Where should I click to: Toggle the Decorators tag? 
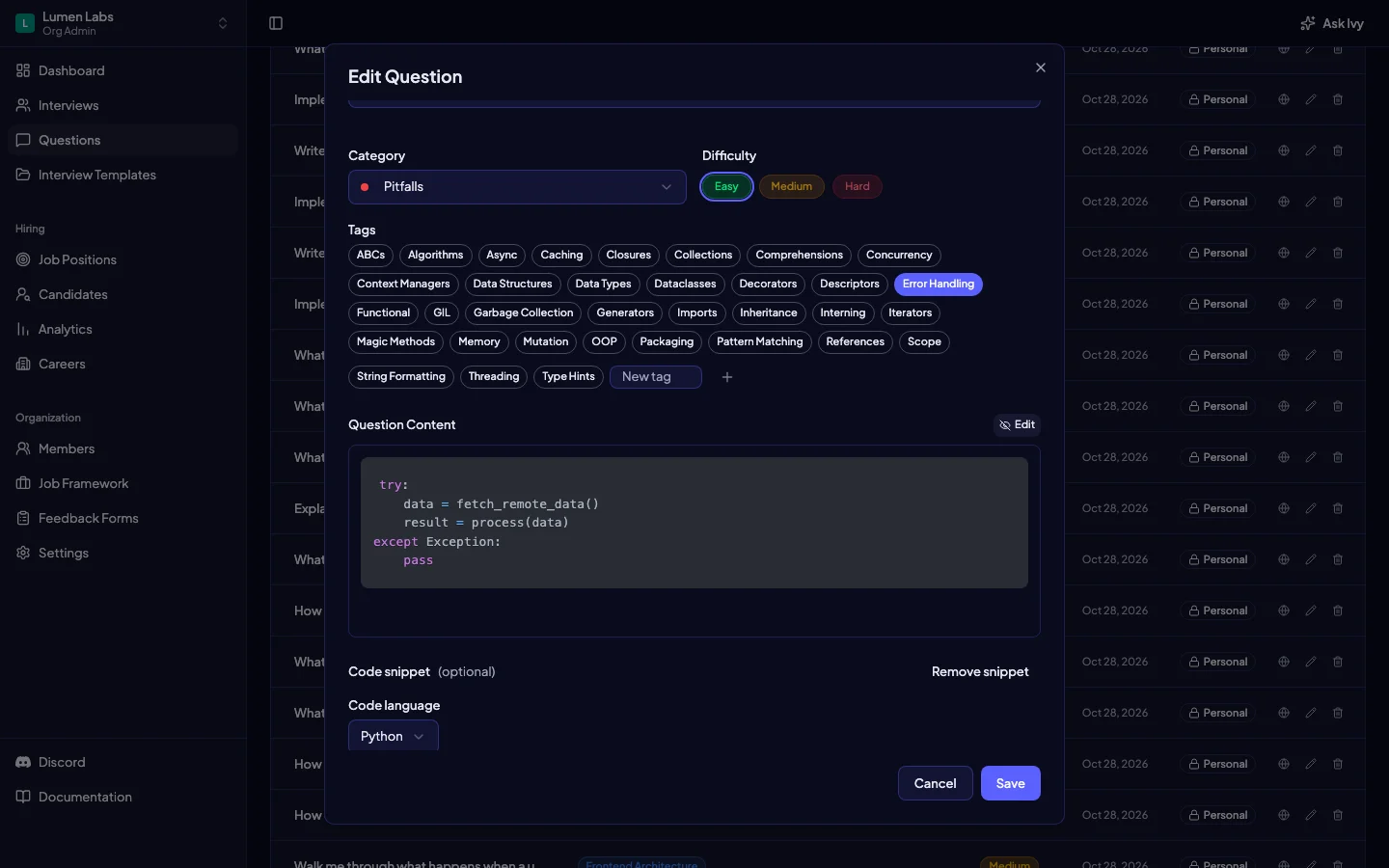point(768,285)
